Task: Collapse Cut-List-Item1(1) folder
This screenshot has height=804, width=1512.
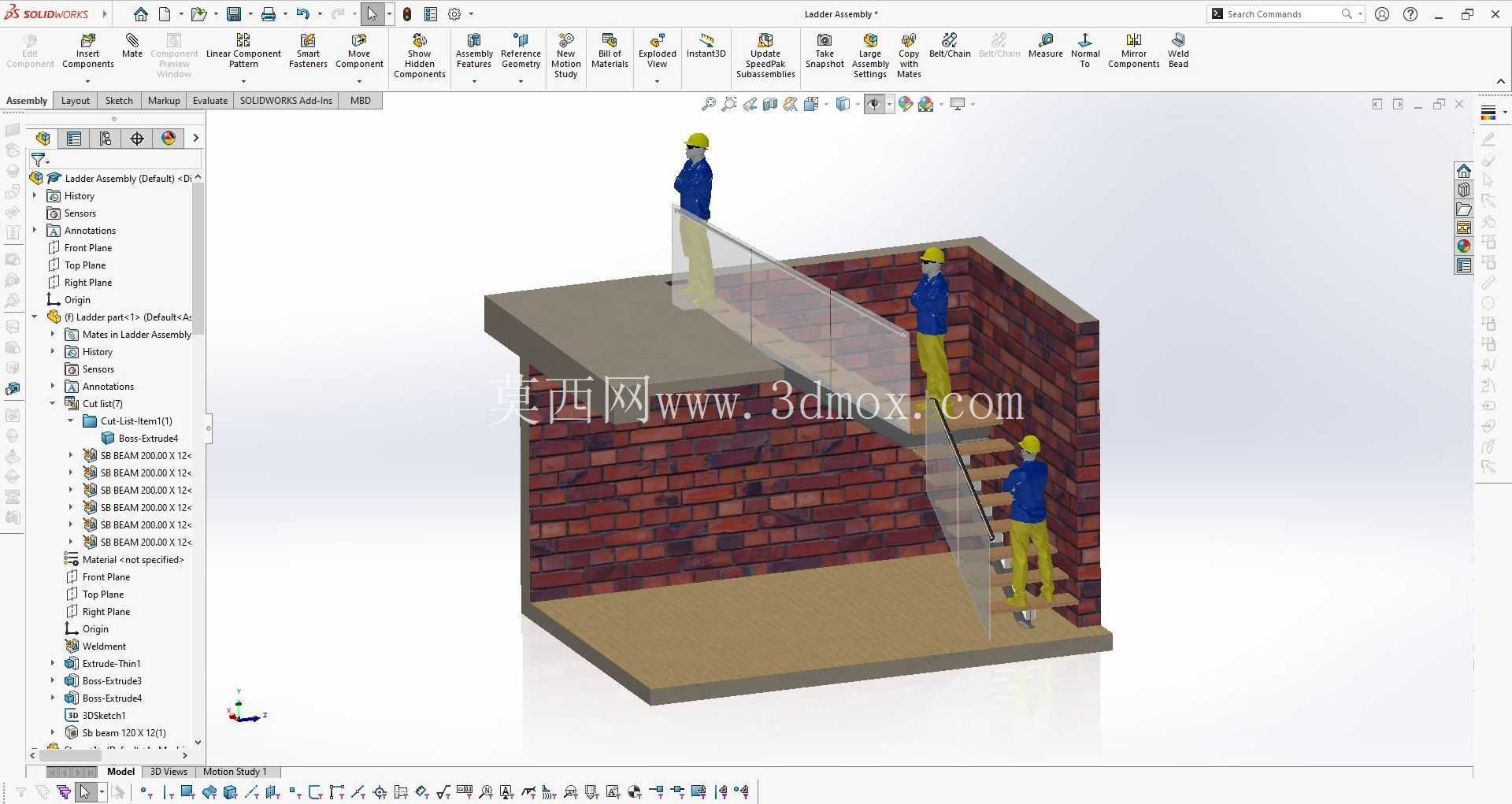Action: click(71, 421)
